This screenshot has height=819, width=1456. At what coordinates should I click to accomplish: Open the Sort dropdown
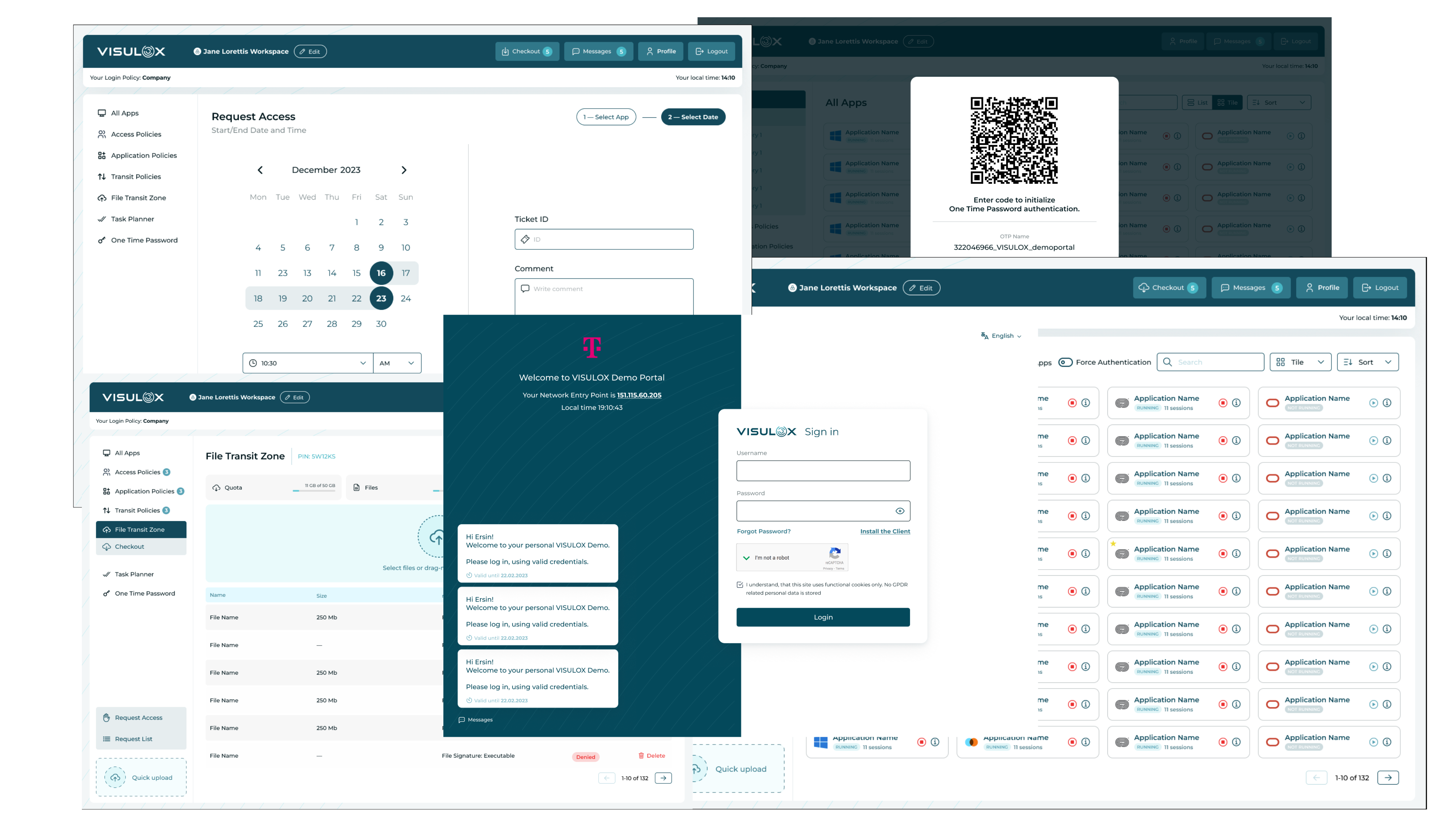[1368, 362]
